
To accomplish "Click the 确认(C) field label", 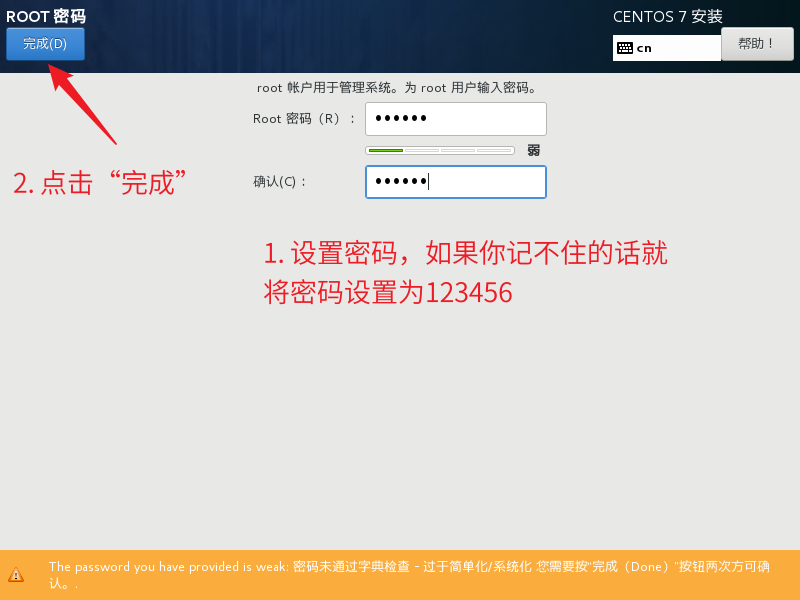I will click(280, 182).
